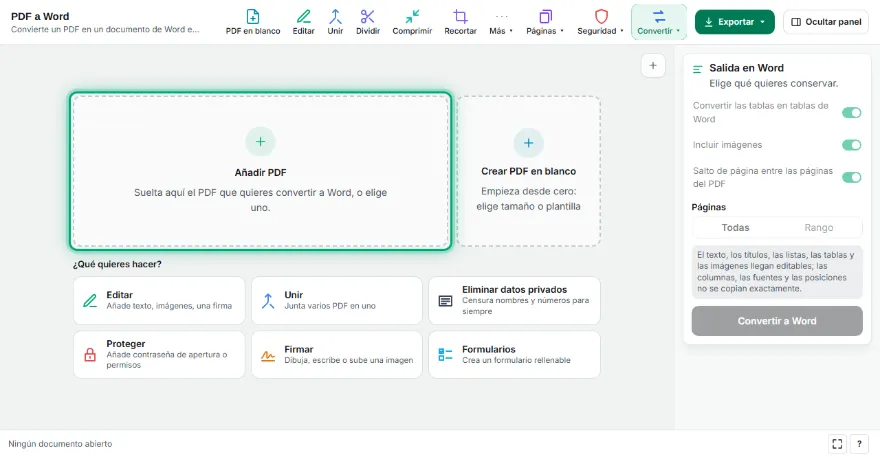Expand the Más dropdown menu
880x457 pixels.
[501, 22]
